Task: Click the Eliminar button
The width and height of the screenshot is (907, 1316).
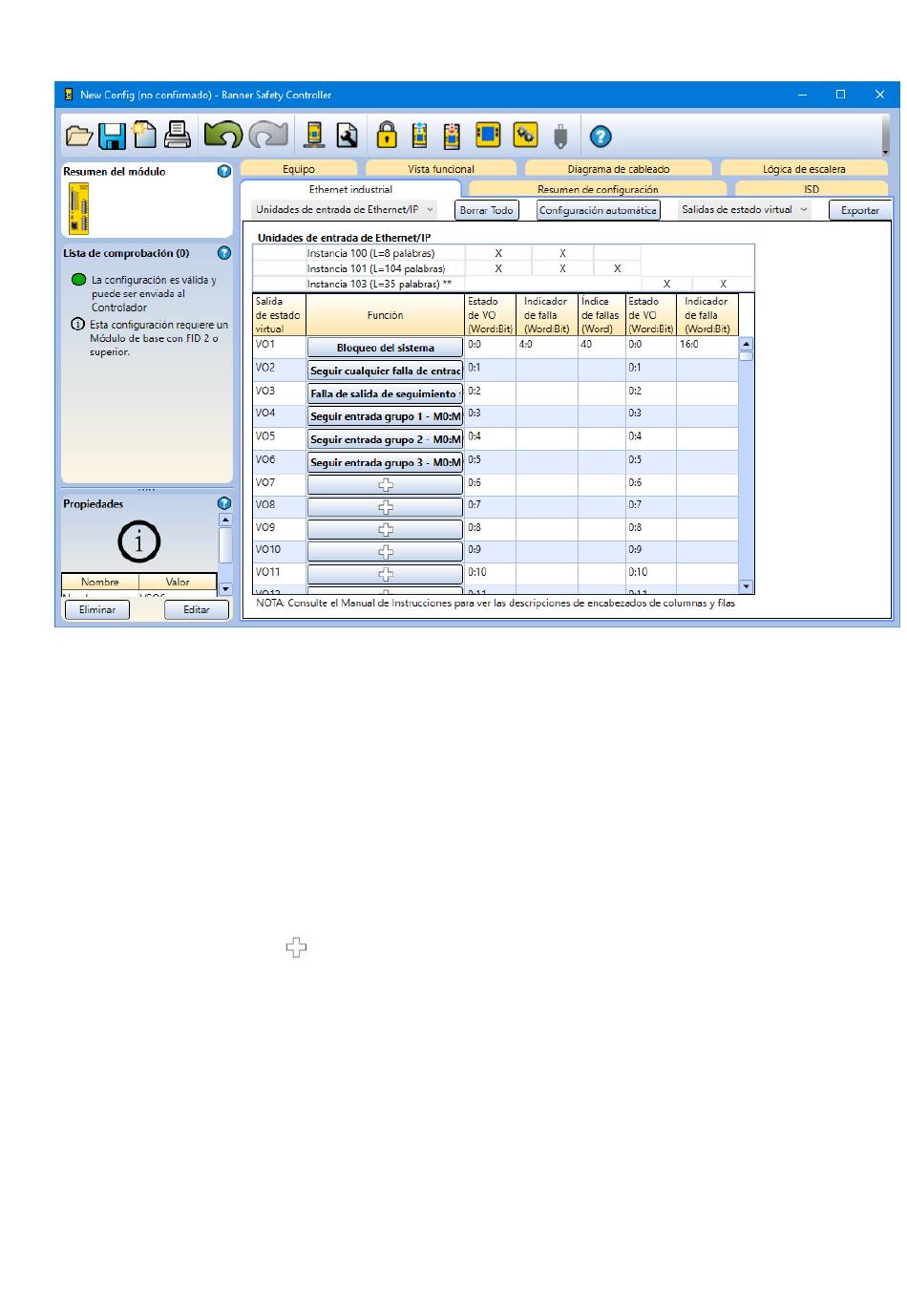Action: pos(97,610)
